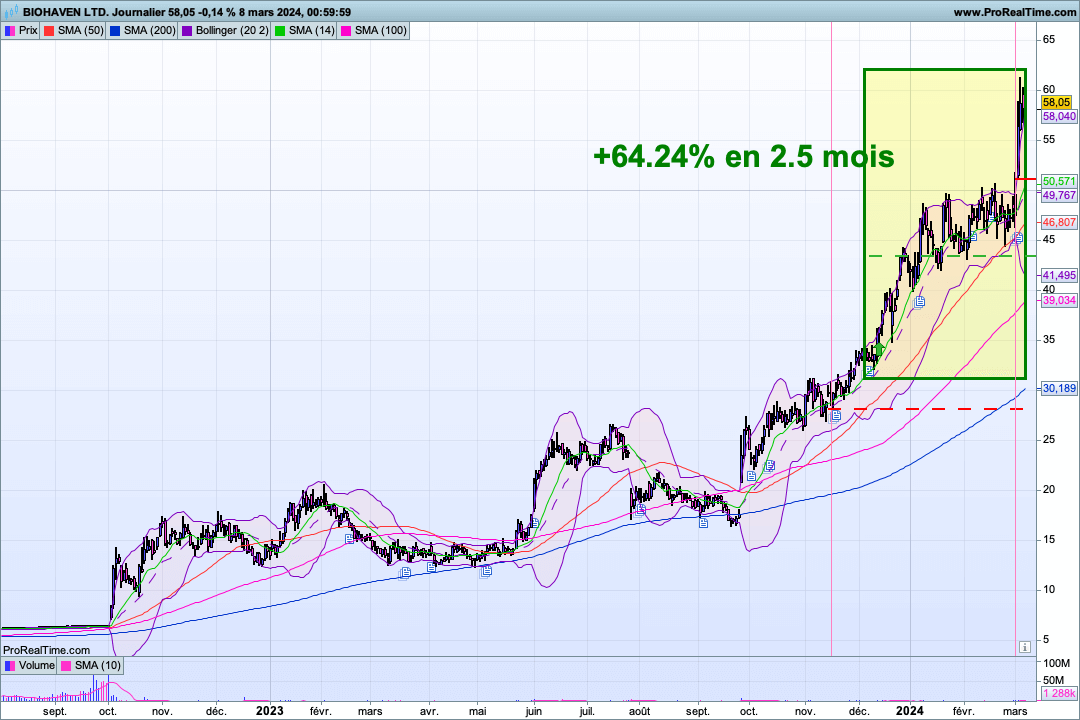
Task: Select the Volume panel legend label
Action: [37, 665]
